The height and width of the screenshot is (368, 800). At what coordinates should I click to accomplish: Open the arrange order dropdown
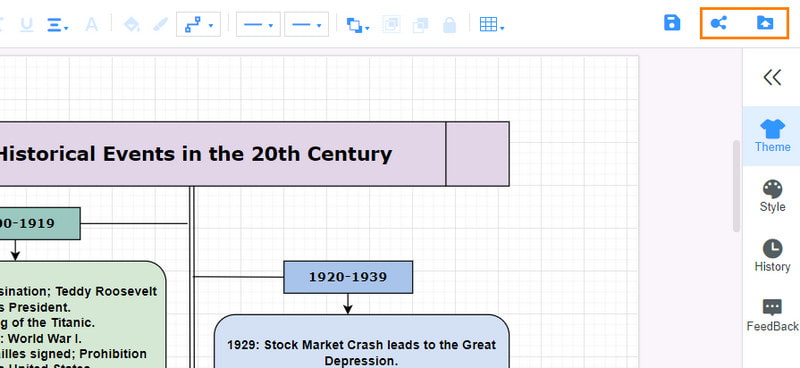tap(358, 24)
